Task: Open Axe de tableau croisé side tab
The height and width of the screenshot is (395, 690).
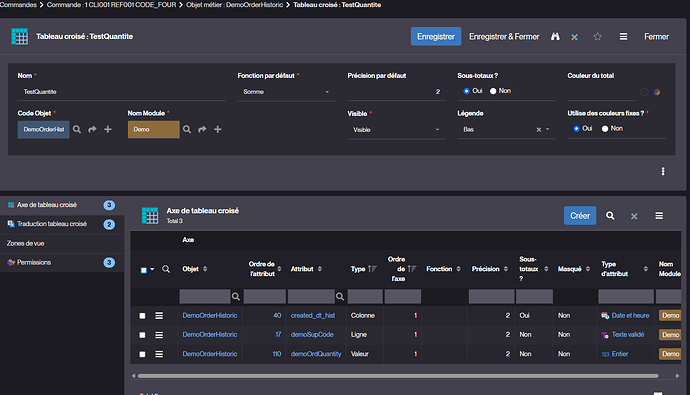Action: [62, 205]
